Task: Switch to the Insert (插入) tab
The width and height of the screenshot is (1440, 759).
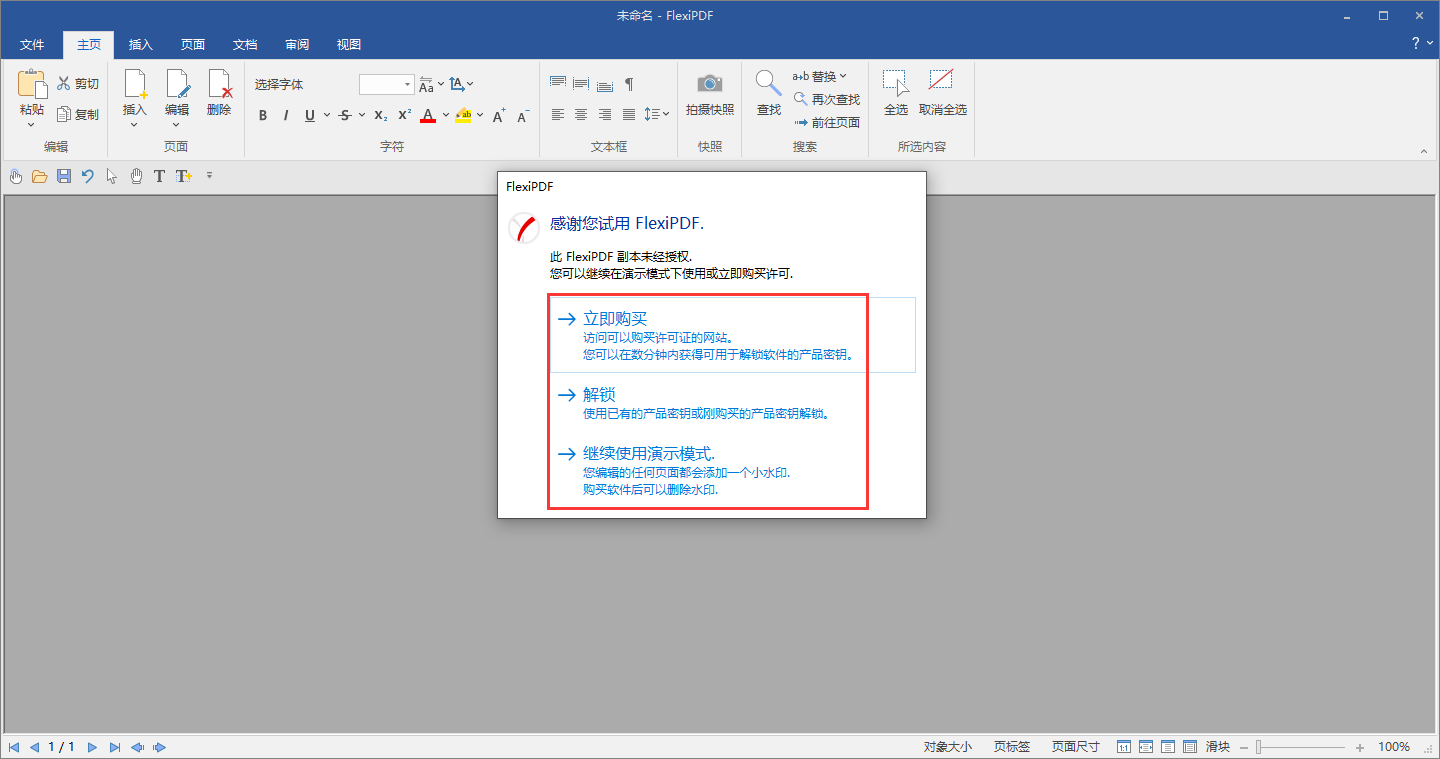Action: 141,45
